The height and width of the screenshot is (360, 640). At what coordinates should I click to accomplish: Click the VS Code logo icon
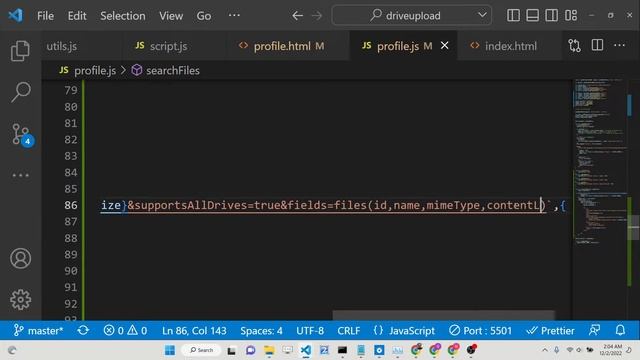16,16
